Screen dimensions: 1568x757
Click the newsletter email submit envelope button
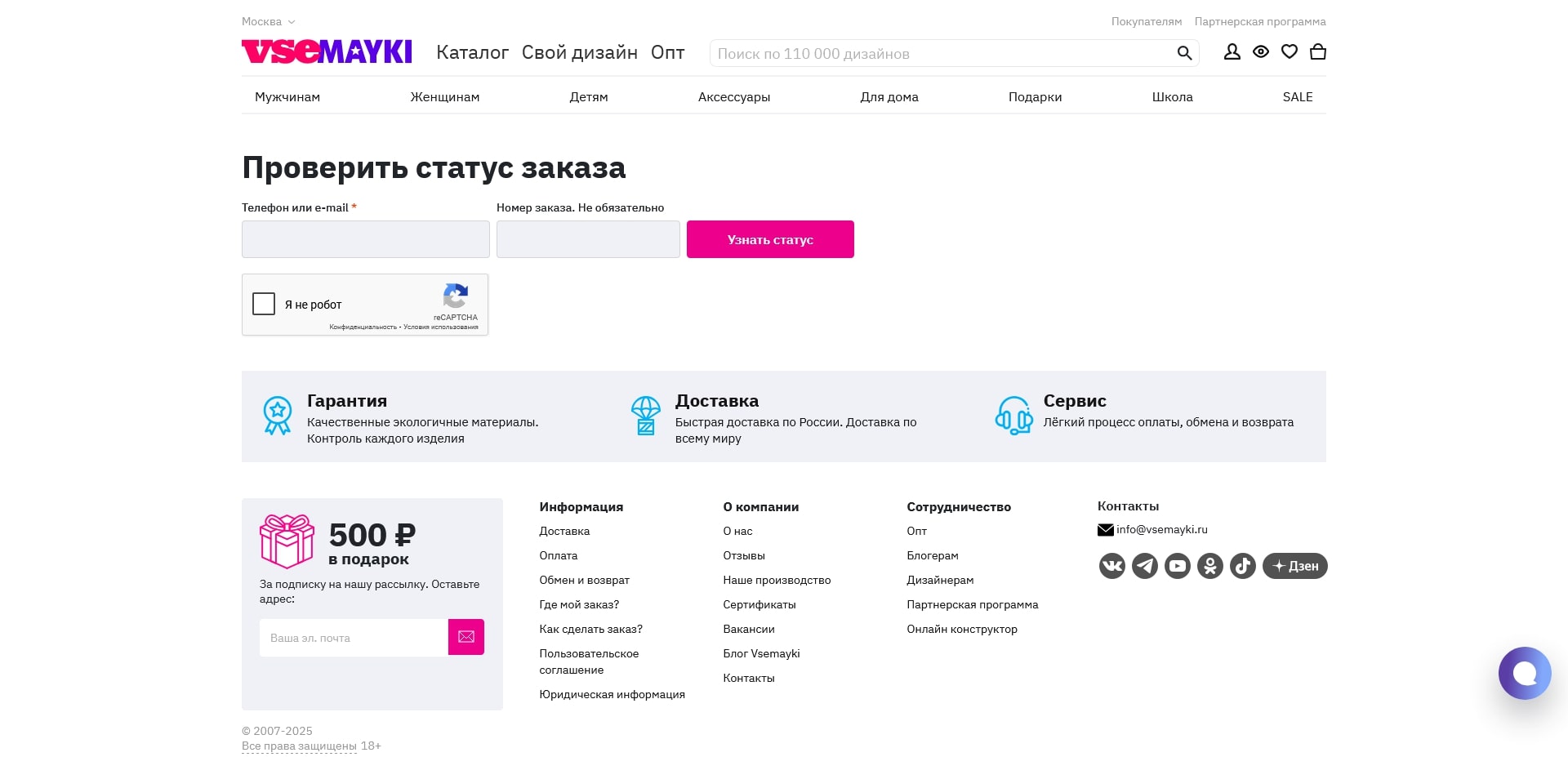click(x=465, y=637)
